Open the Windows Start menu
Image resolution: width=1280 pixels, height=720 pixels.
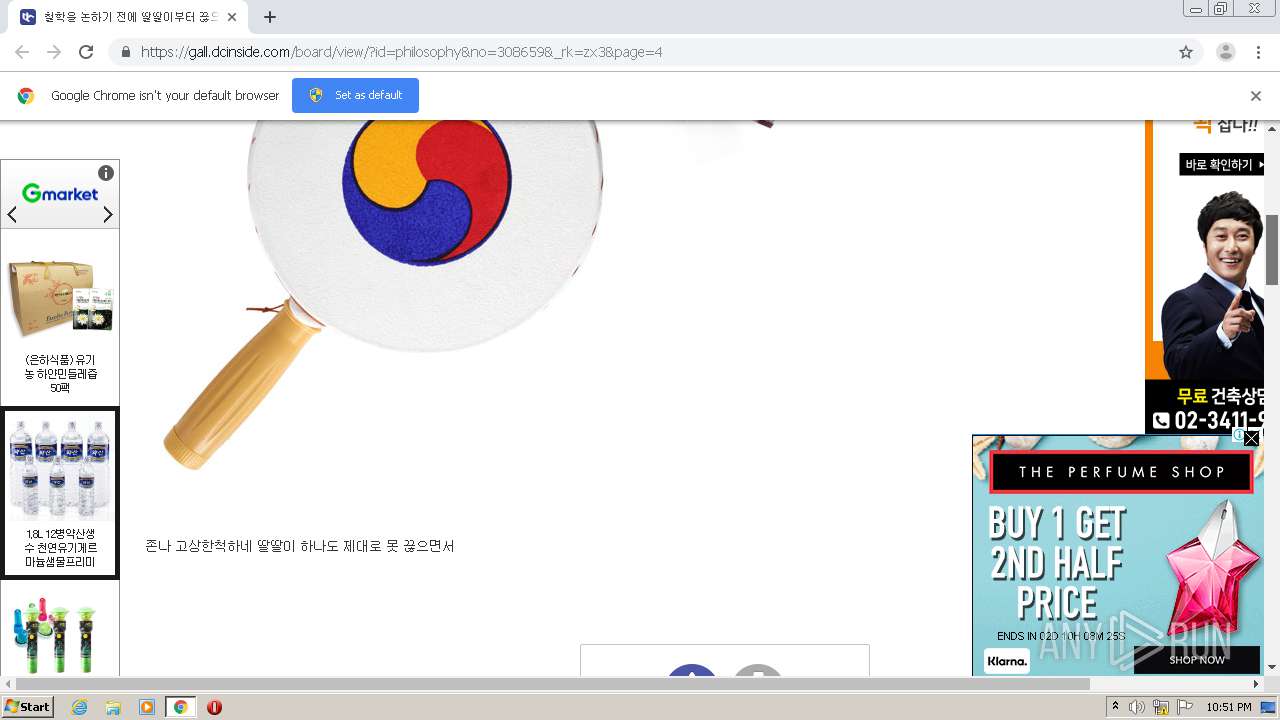coord(27,707)
